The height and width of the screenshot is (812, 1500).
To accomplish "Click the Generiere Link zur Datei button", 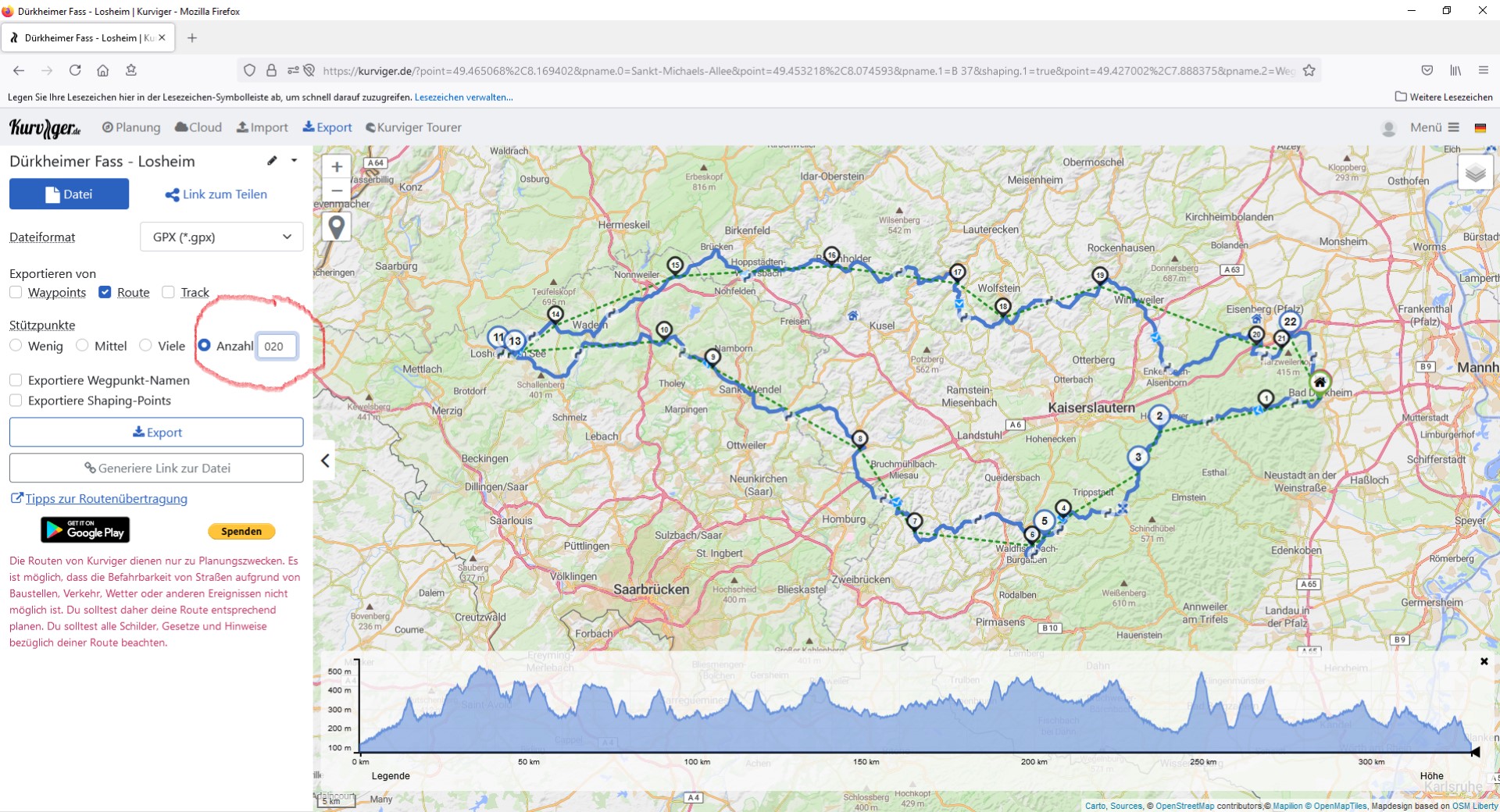I will (x=156, y=468).
